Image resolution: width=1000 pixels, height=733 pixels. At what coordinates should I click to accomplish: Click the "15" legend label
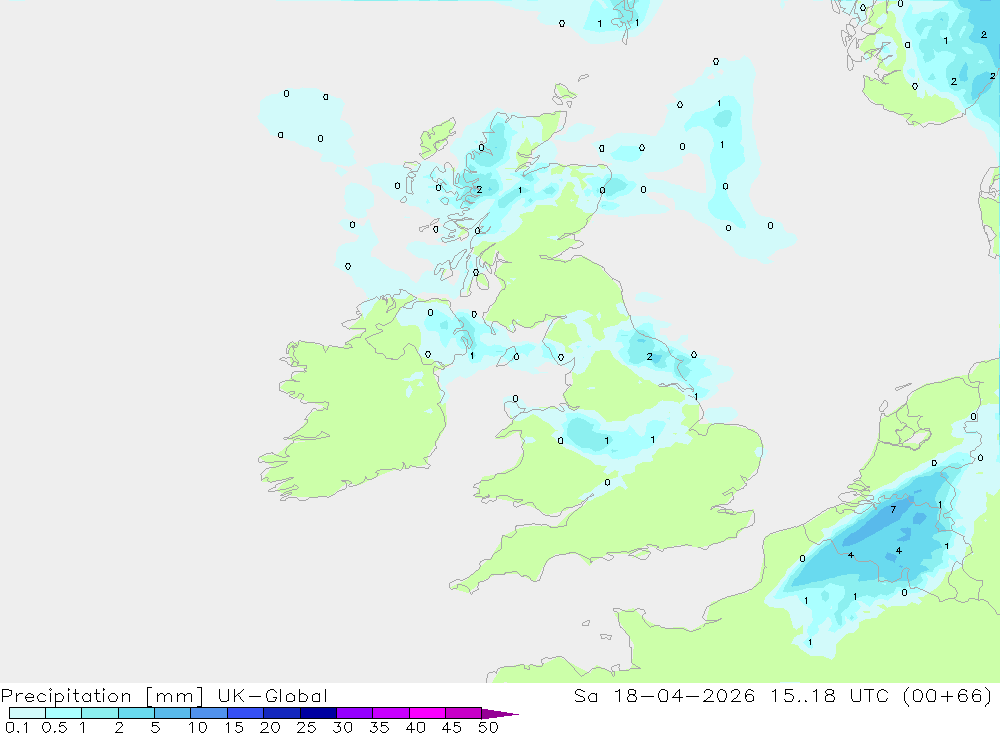(234, 727)
